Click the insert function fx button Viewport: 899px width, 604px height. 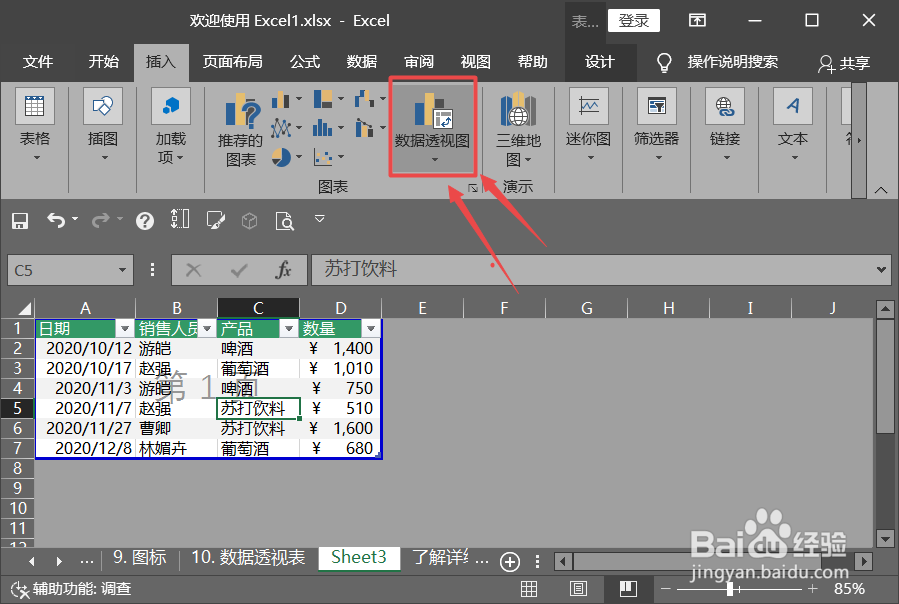[x=283, y=270]
